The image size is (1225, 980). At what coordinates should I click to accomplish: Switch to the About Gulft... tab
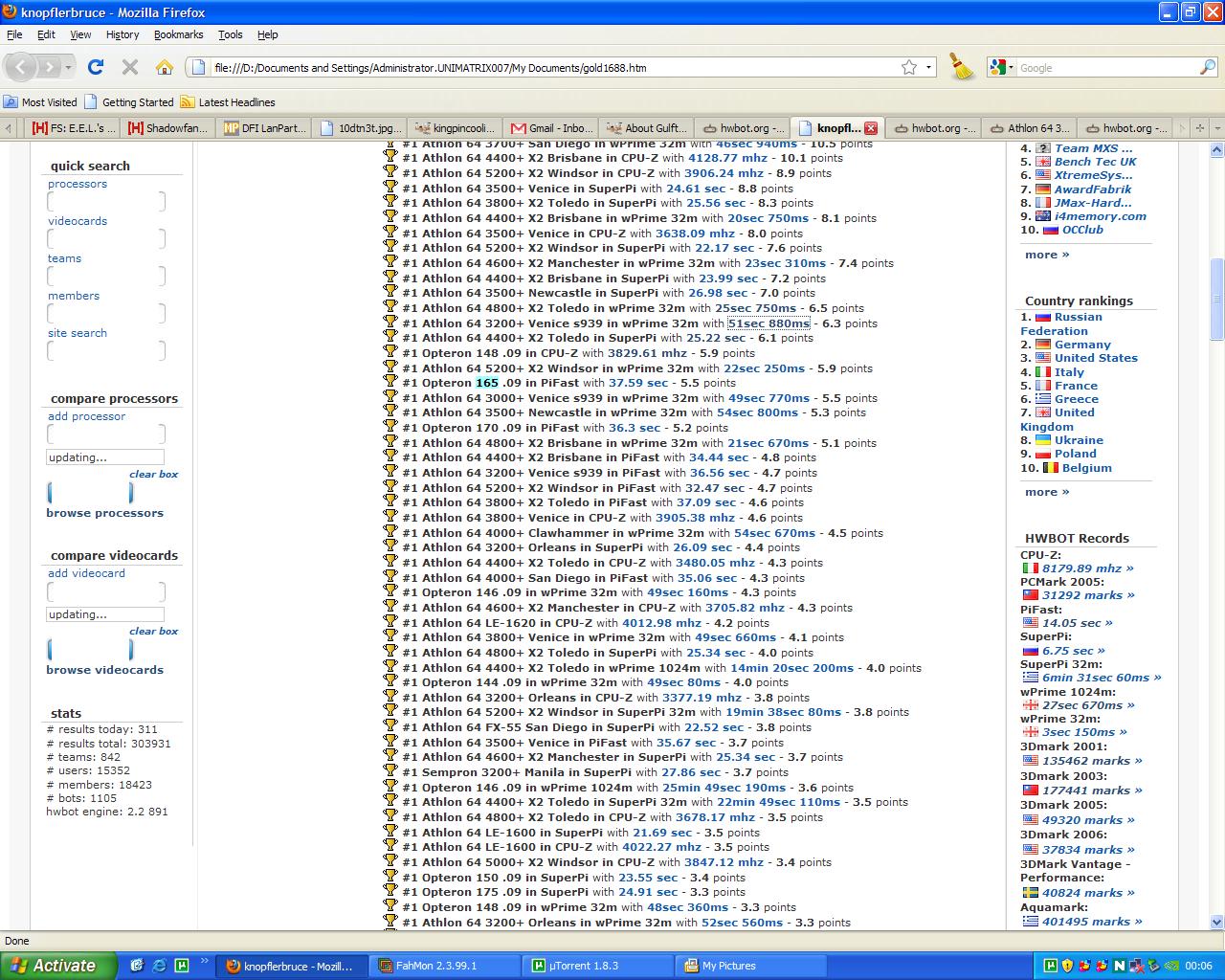point(647,127)
